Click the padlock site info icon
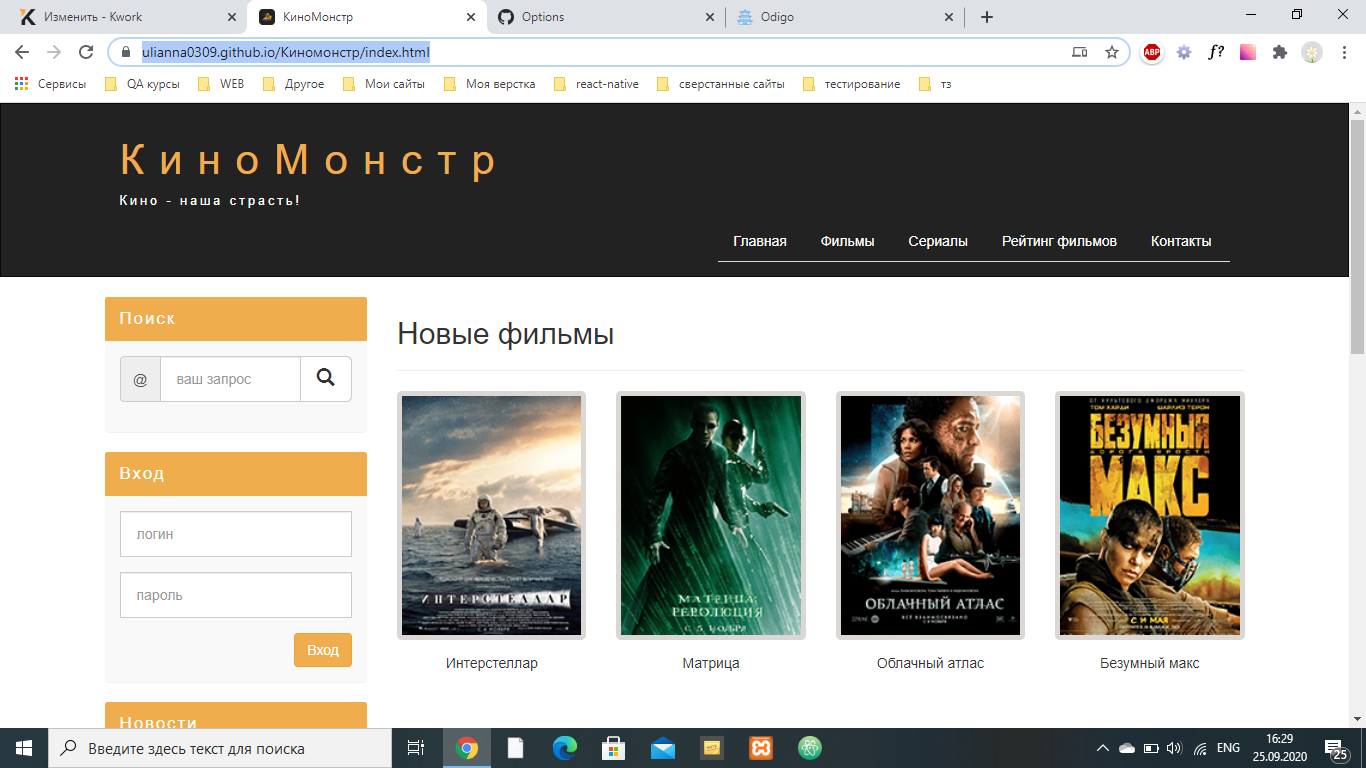The width and height of the screenshot is (1366, 768). (x=126, y=52)
